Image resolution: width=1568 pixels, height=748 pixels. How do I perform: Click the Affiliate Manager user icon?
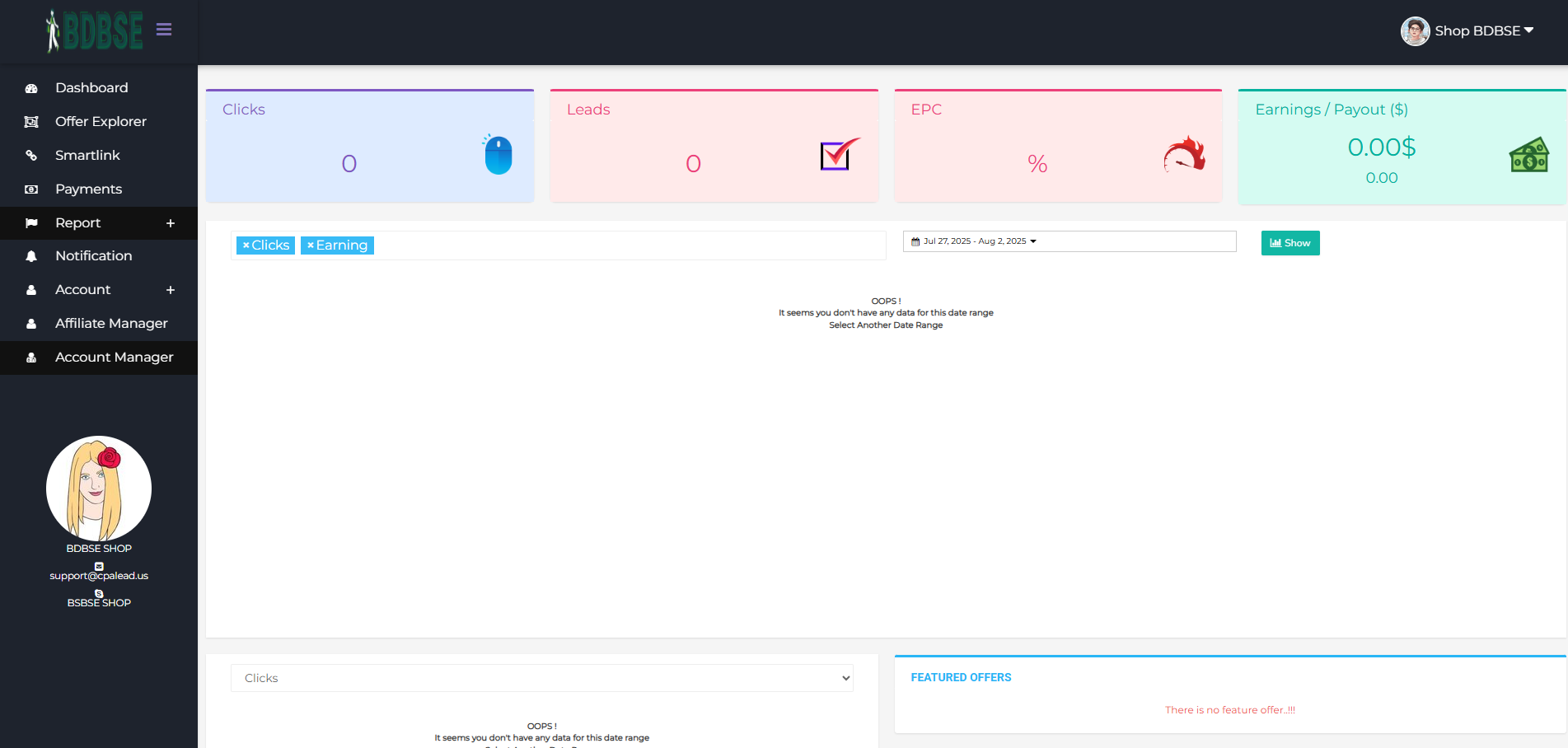[x=31, y=324]
